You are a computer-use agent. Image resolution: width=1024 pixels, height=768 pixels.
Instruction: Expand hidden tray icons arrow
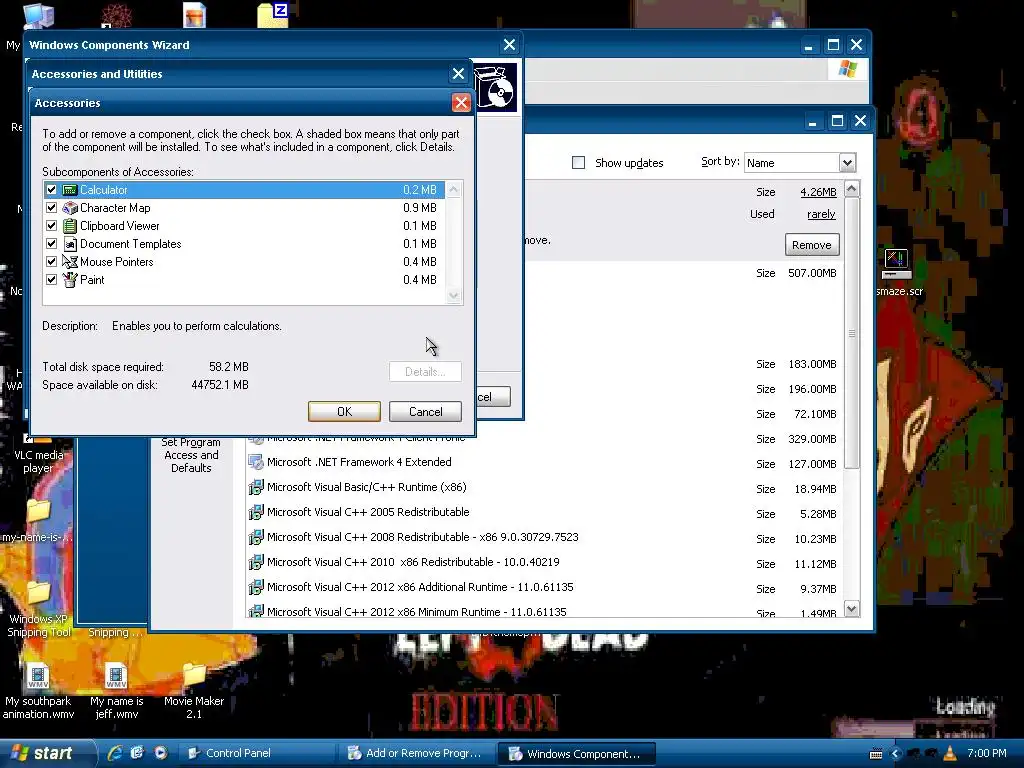[895, 754]
